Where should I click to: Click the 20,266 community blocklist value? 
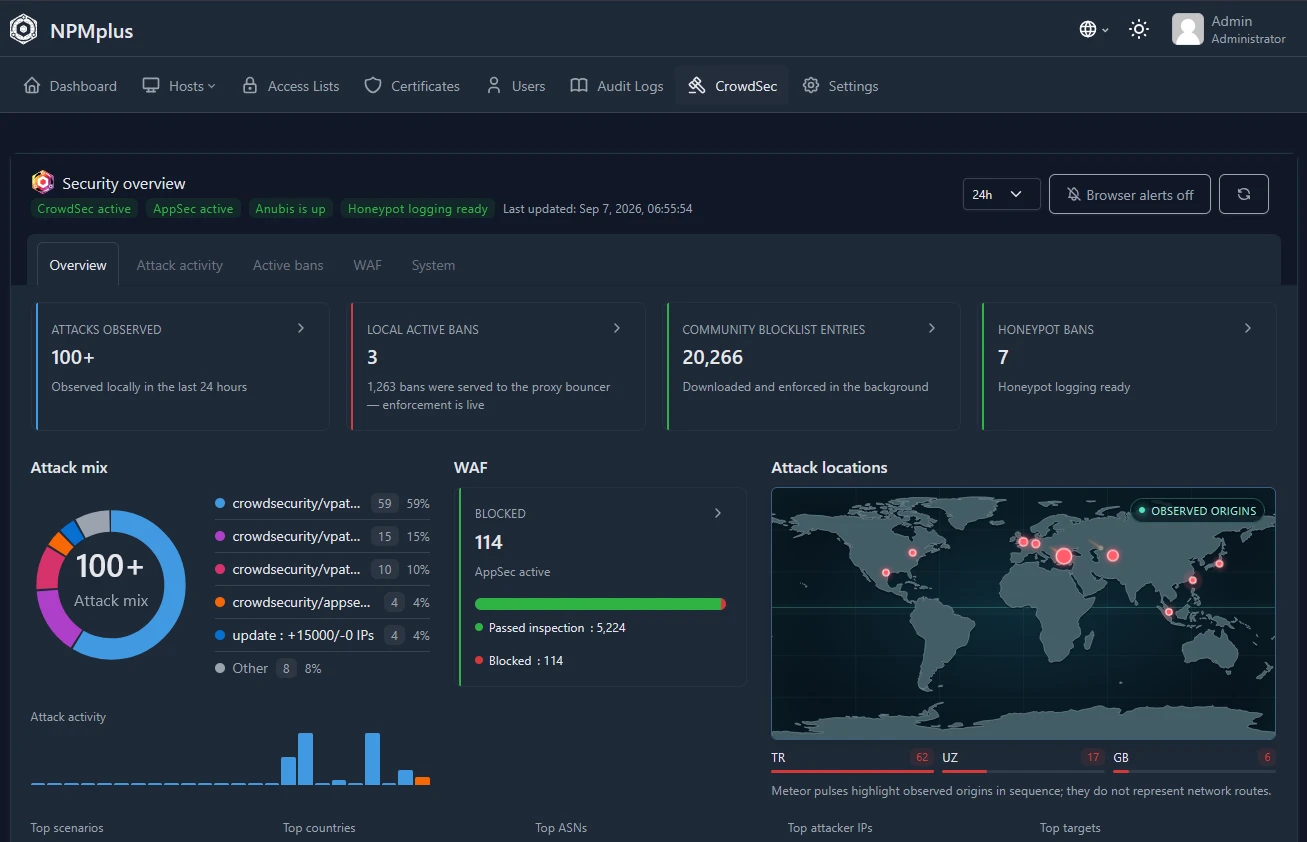coord(713,357)
